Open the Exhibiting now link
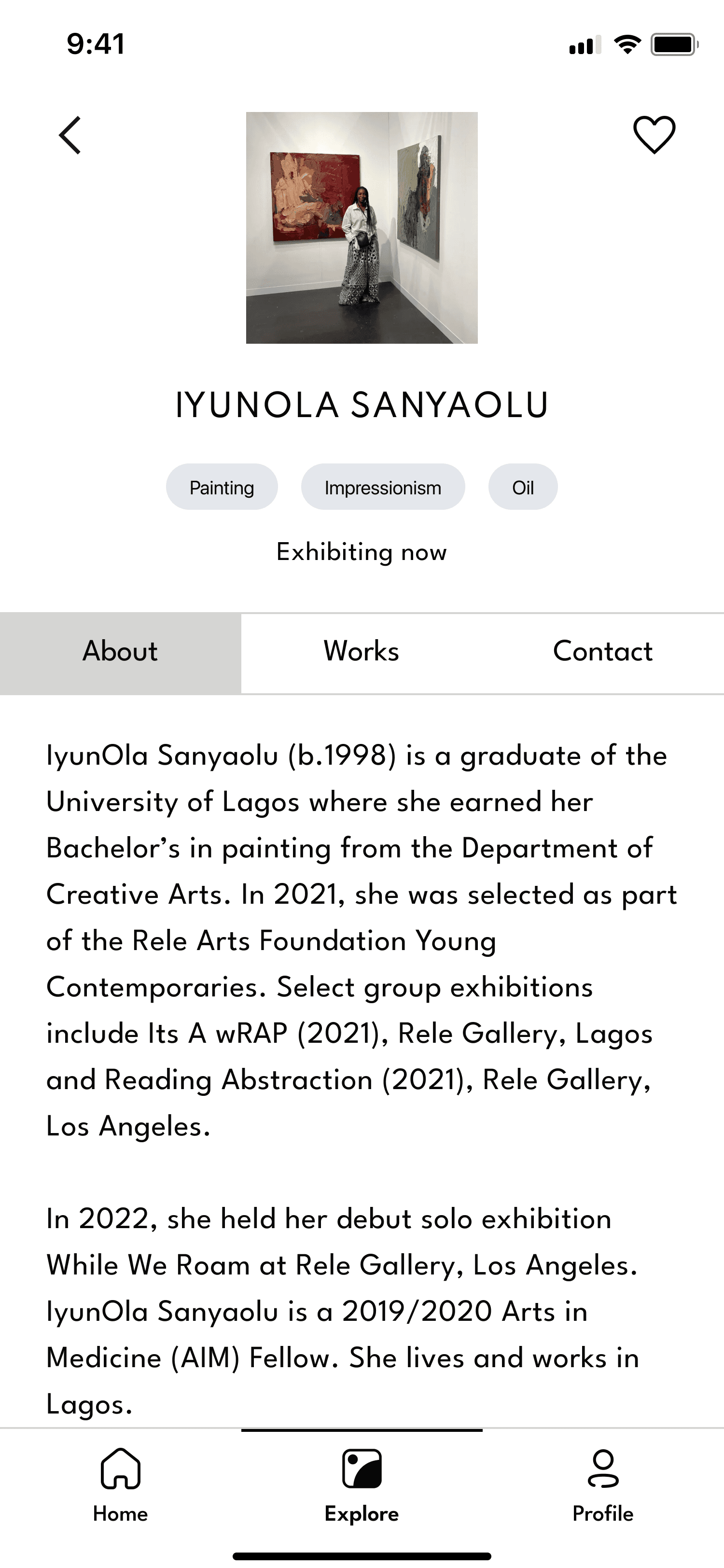Screen dimensions: 724x1568 [362, 552]
